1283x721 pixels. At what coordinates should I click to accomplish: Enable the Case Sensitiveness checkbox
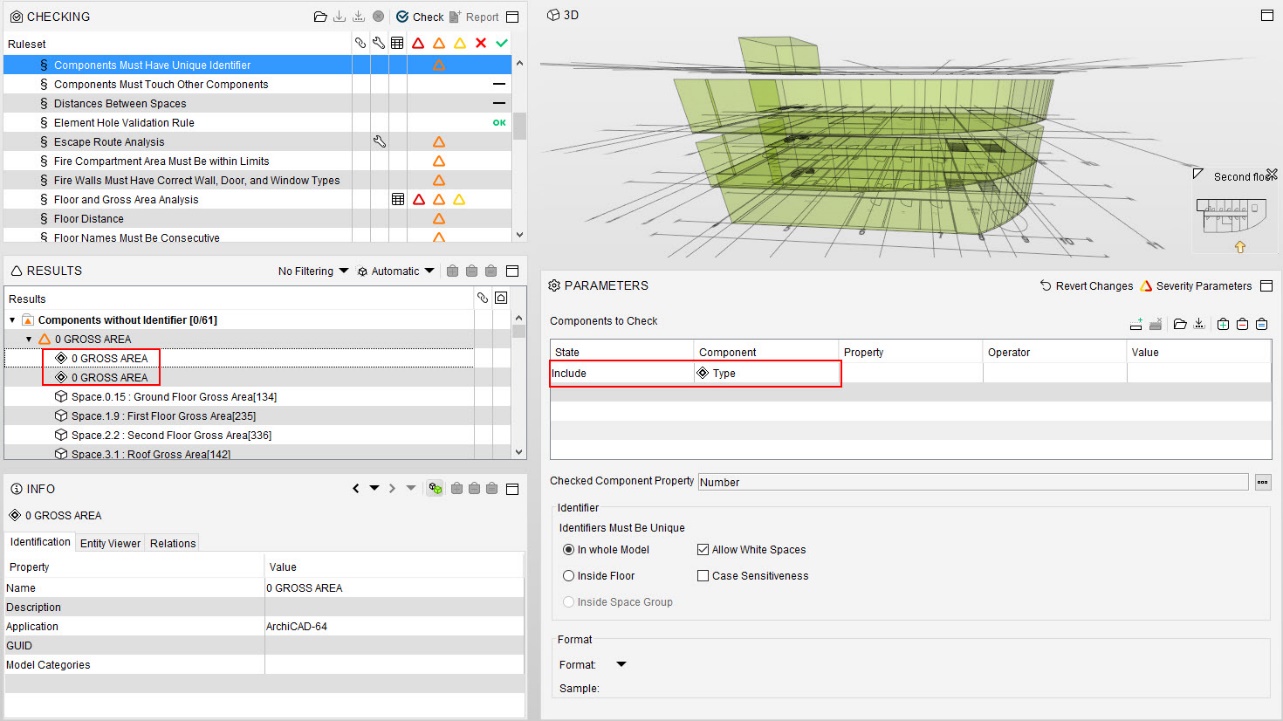click(703, 576)
